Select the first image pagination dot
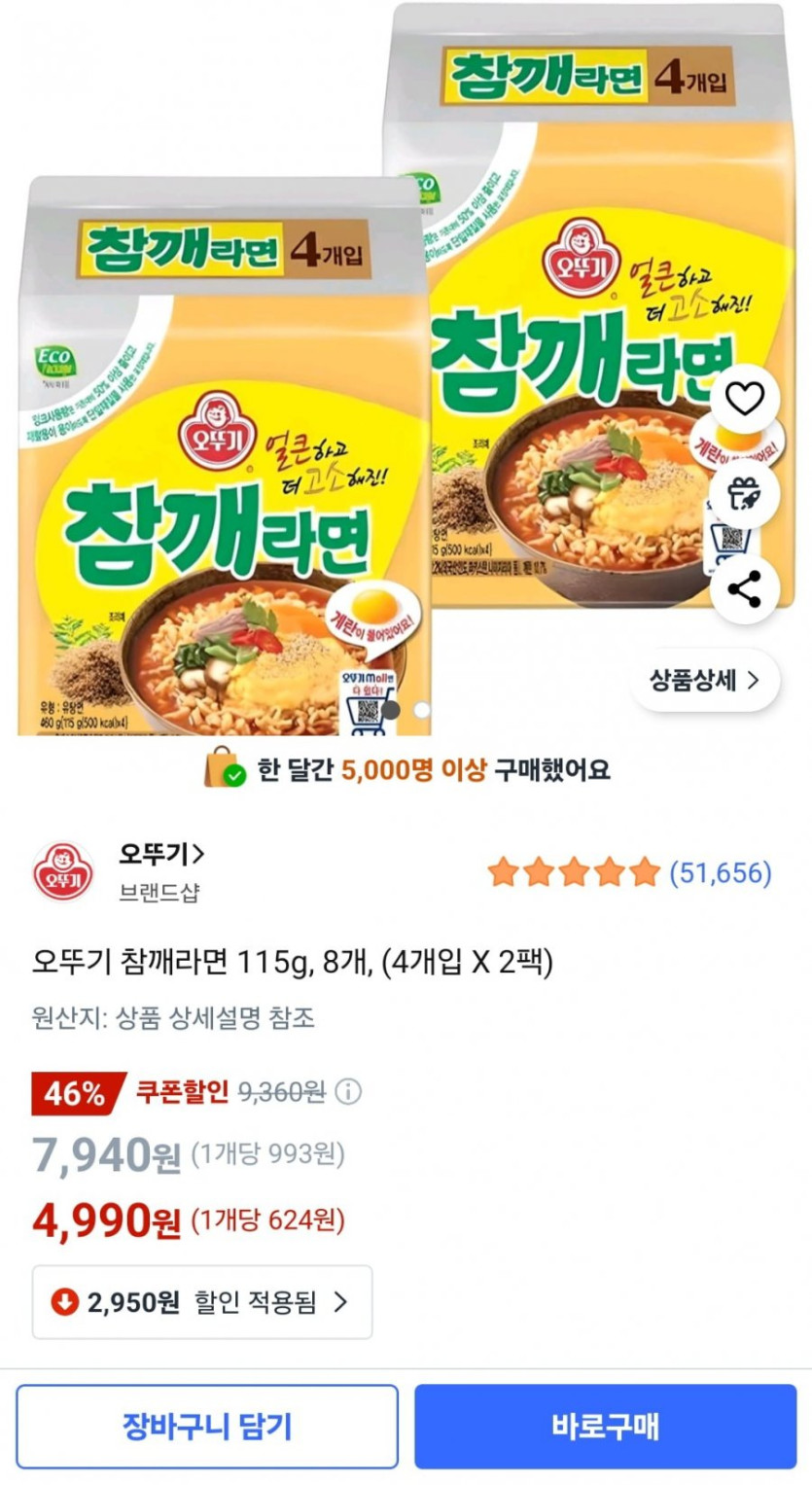The height and width of the screenshot is (1485, 812). pos(390,710)
